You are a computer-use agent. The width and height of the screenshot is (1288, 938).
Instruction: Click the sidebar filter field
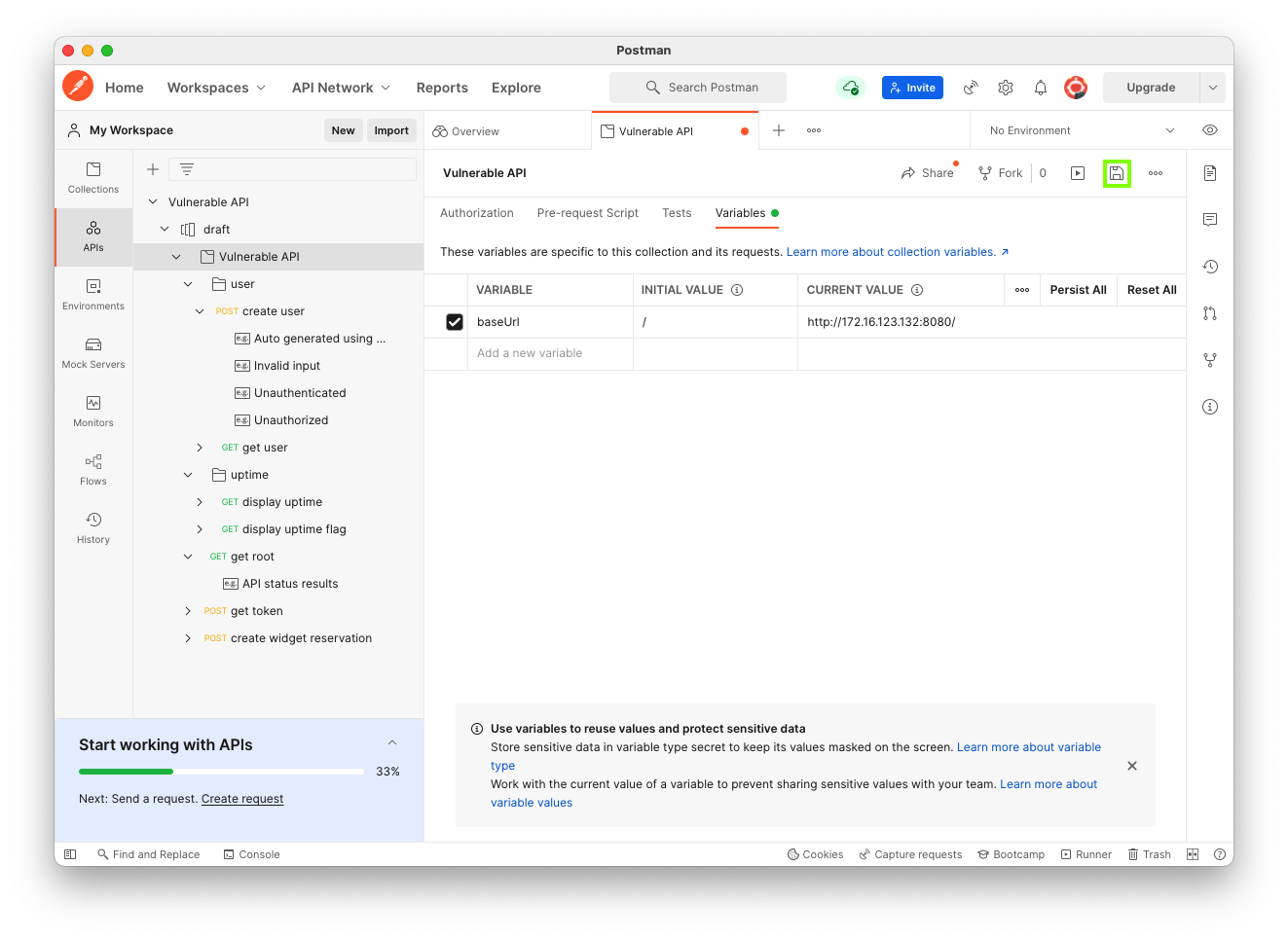[292, 169]
